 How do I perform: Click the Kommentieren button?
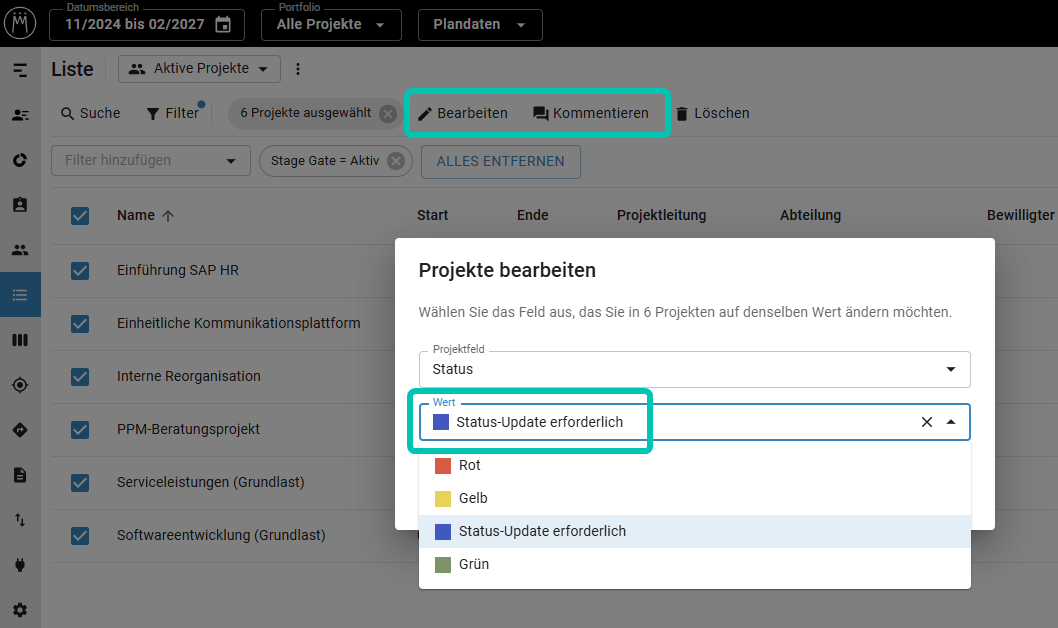(x=590, y=114)
